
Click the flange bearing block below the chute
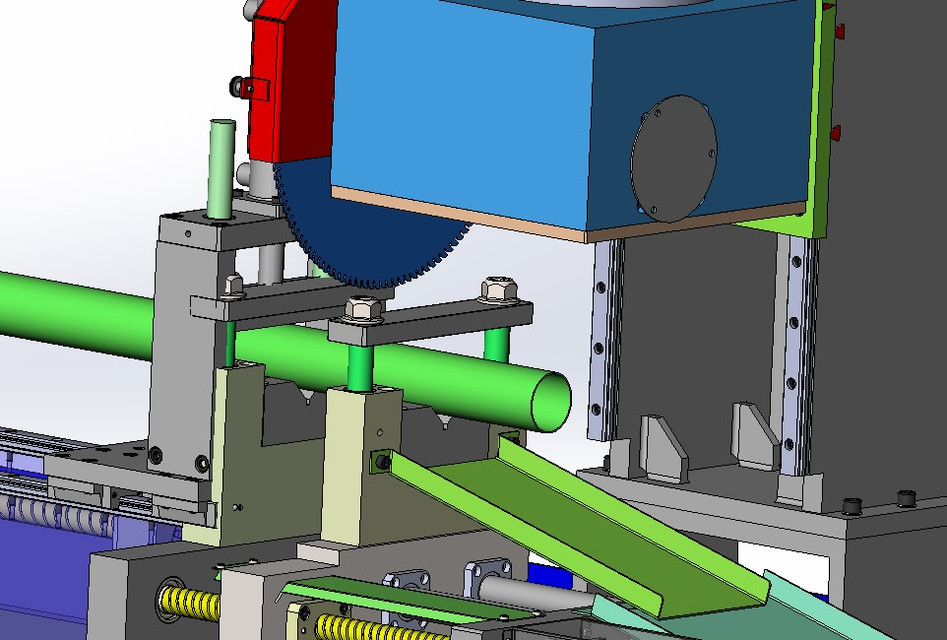490,575
